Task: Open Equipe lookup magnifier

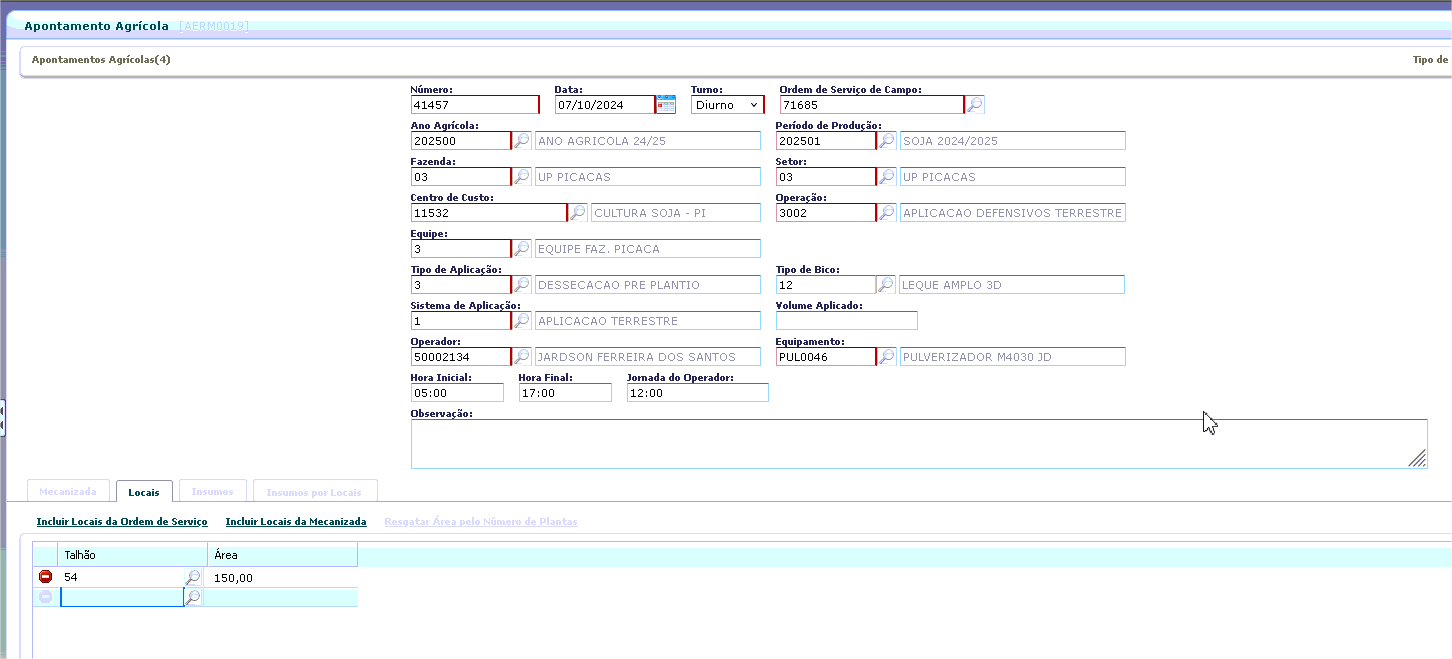Action: coord(522,248)
